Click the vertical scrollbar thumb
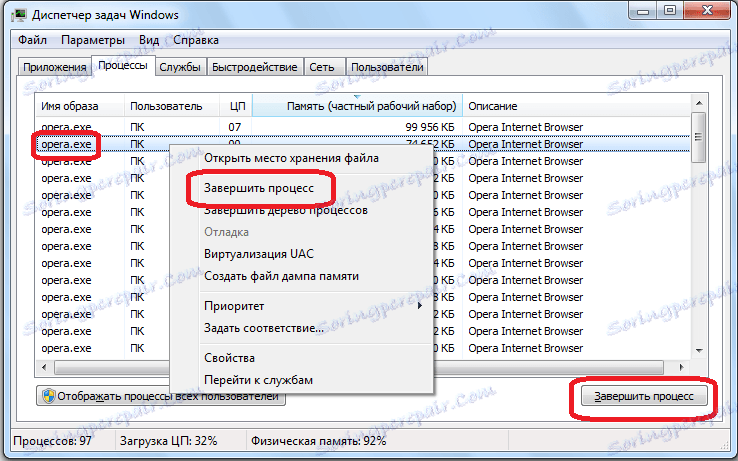This screenshot has width=738, height=461. pyautogui.click(x=699, y=137)
